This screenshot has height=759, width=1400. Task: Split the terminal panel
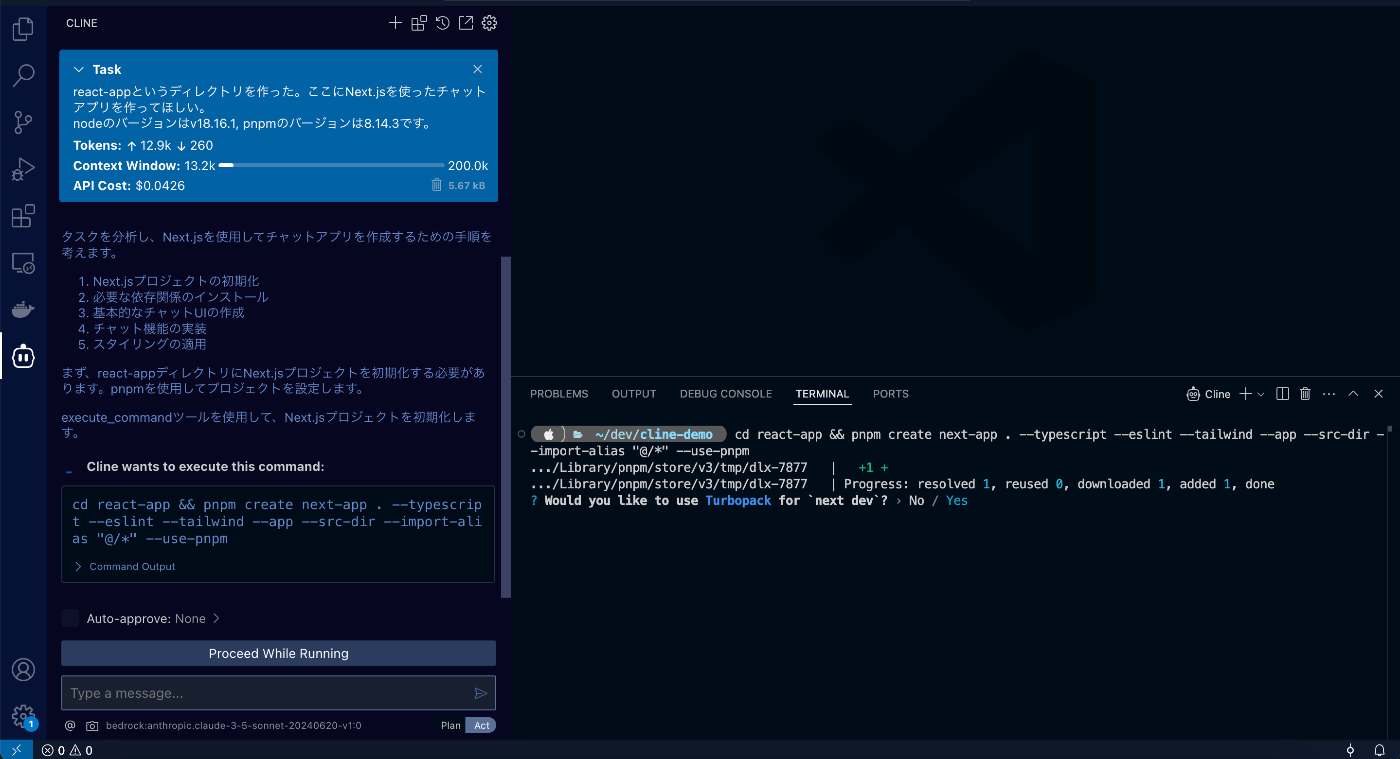(1283, 394)
